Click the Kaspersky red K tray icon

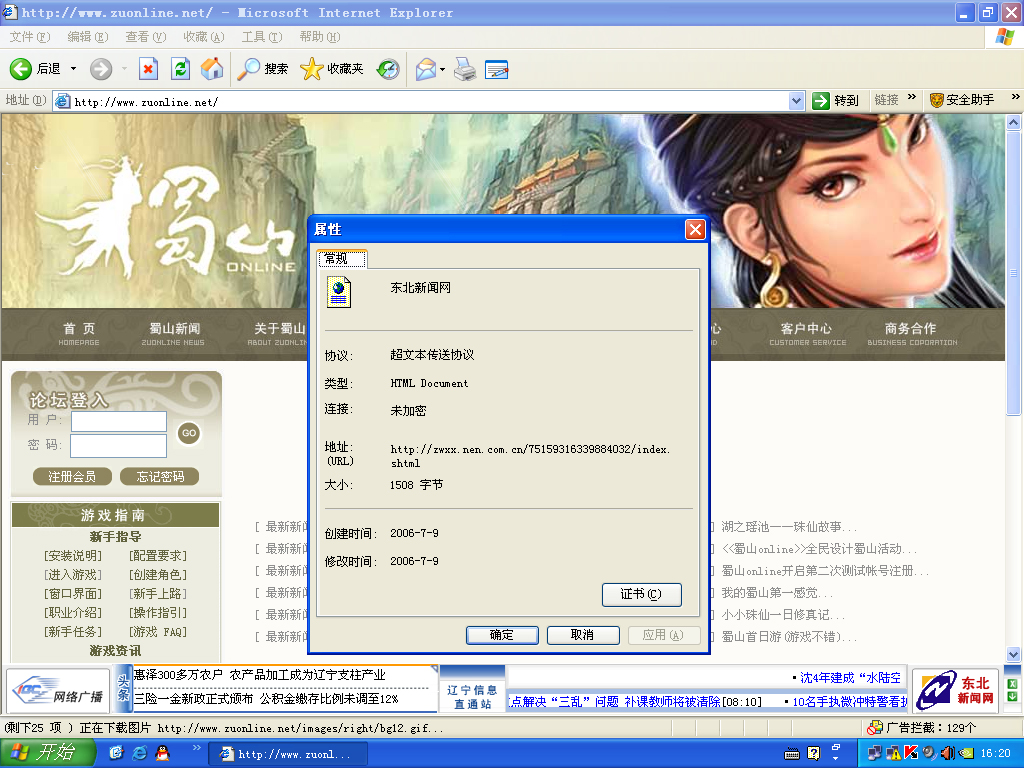911,753
